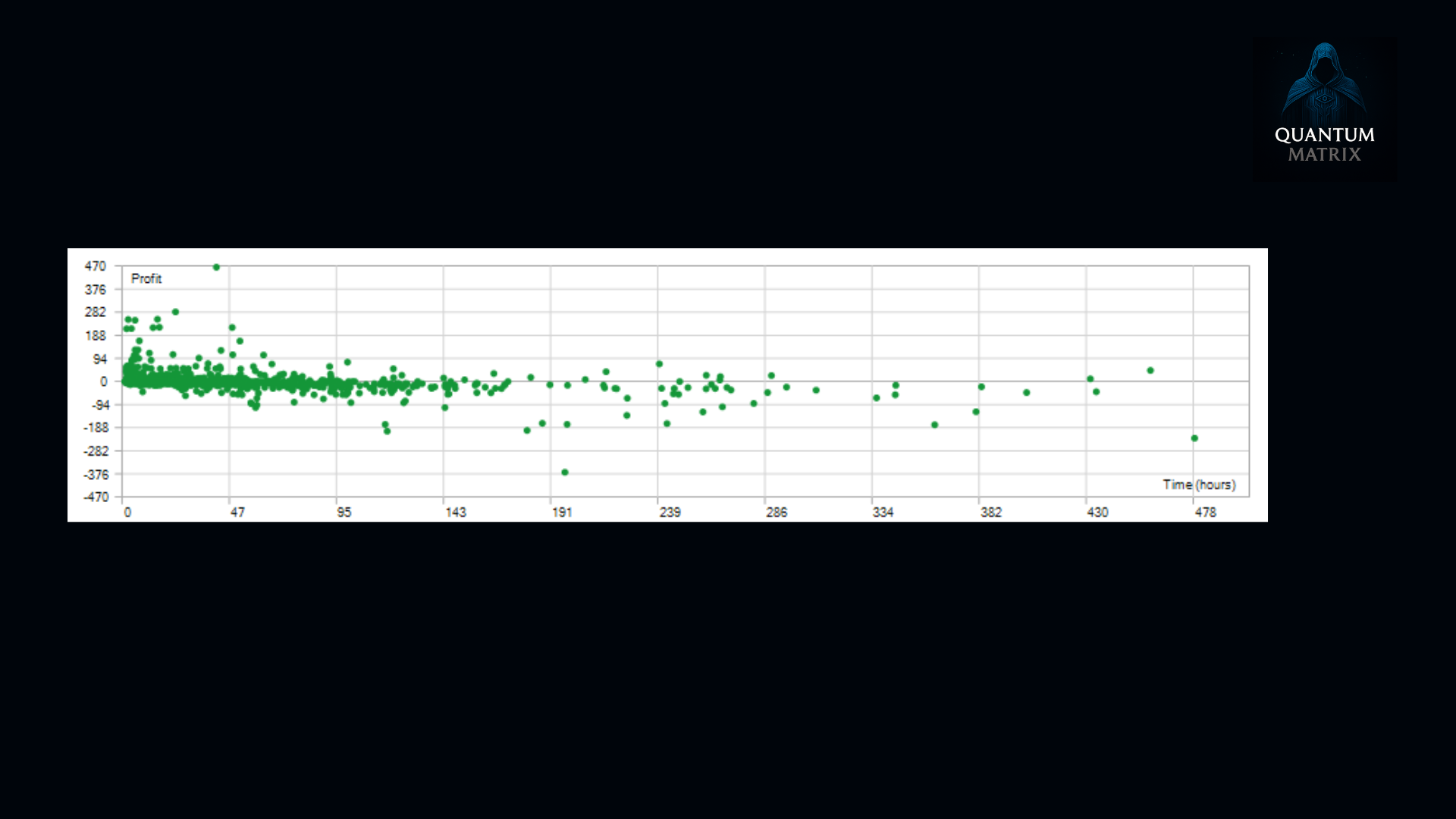Click the 95 x-axis tick label
The image size is (1456, 819).
point(344,513)
